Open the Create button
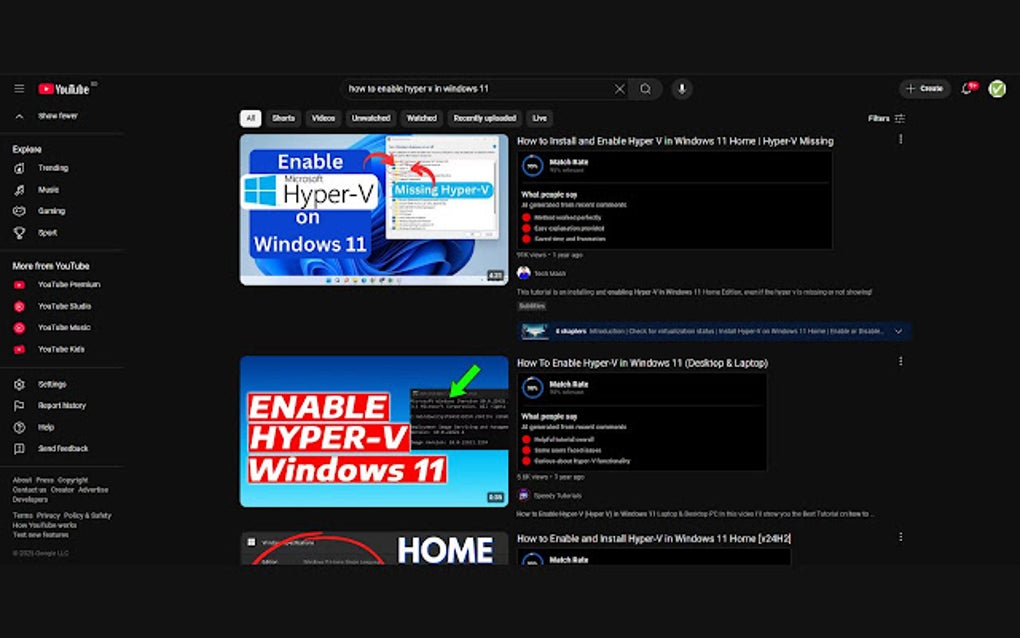This screenshot has width=1020, height=638. click(924, 88)
